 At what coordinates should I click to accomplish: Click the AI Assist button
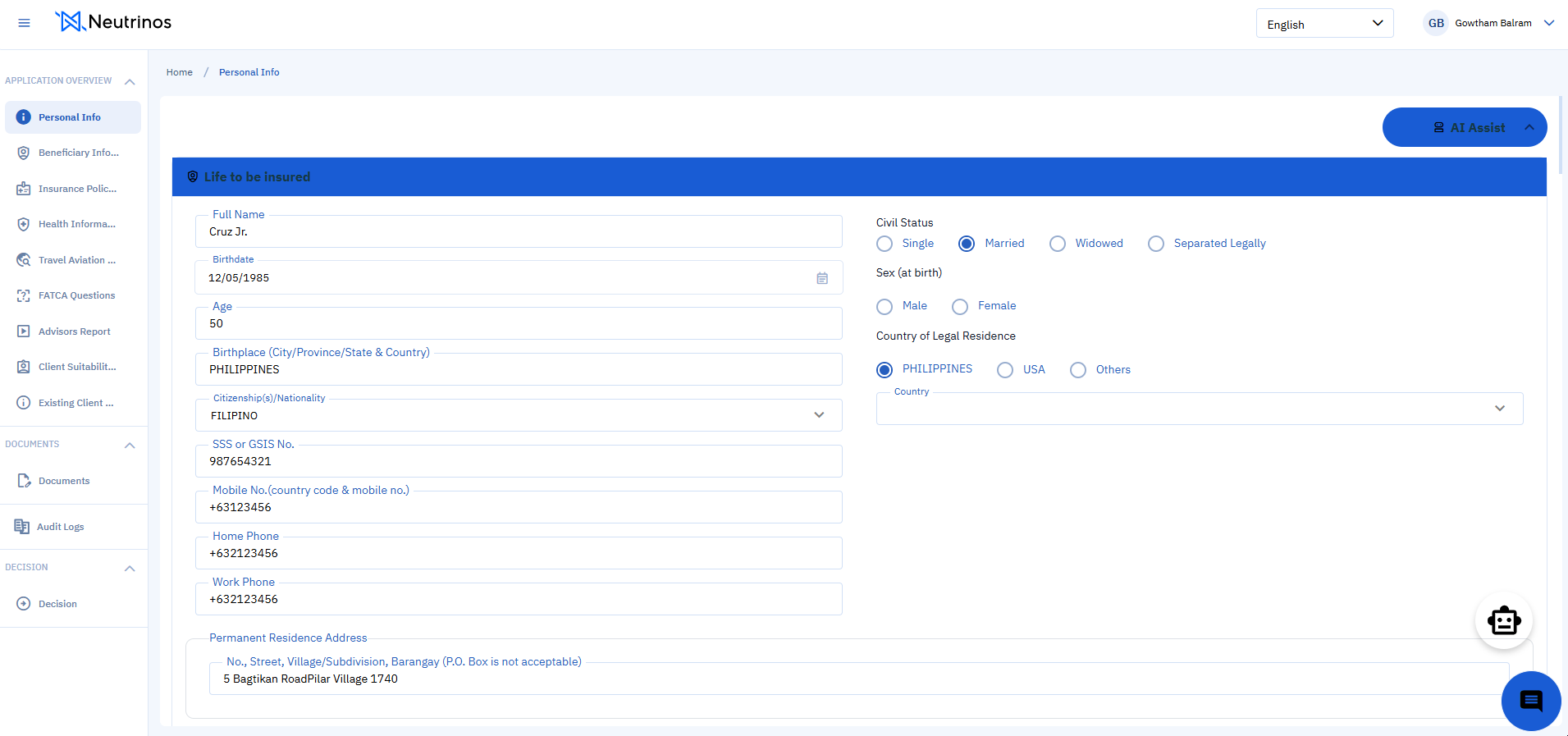[x=1464, y=127]
